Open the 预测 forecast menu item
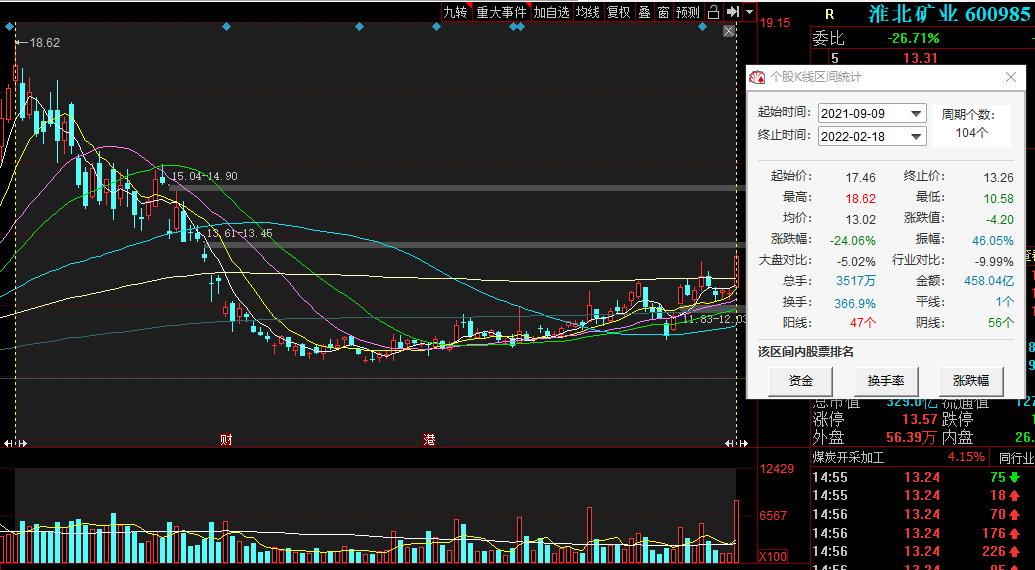This screenshot has height=570, width=1035. [688, 12]
